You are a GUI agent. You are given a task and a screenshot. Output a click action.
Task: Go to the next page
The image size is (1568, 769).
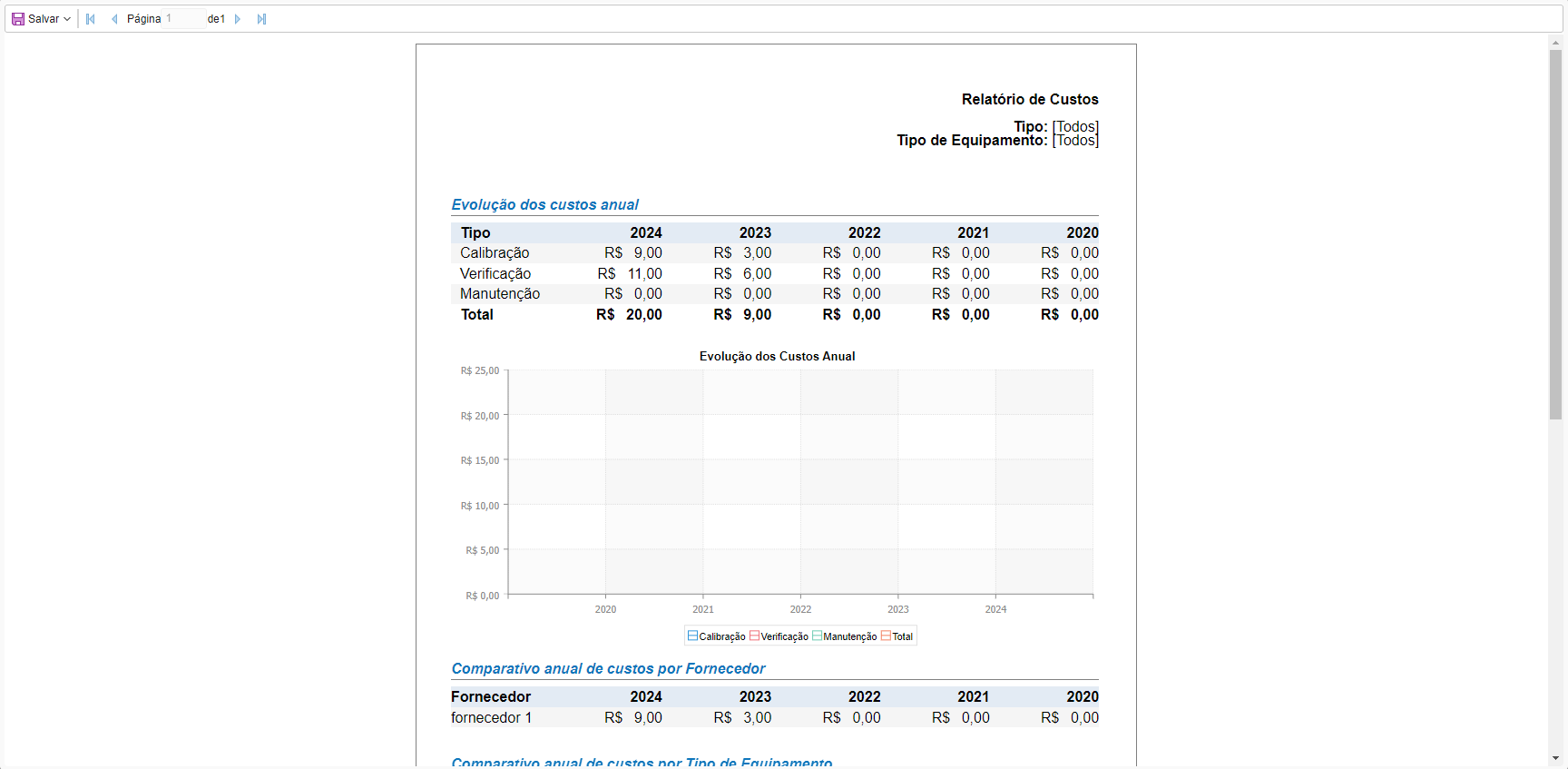[x=238, y=19]
